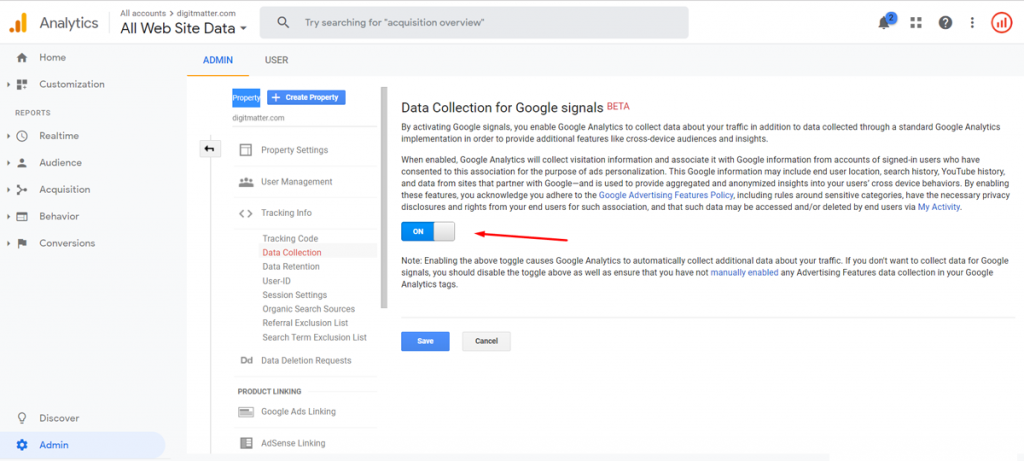Click the Realtime clock icon

tap(22, 136)
